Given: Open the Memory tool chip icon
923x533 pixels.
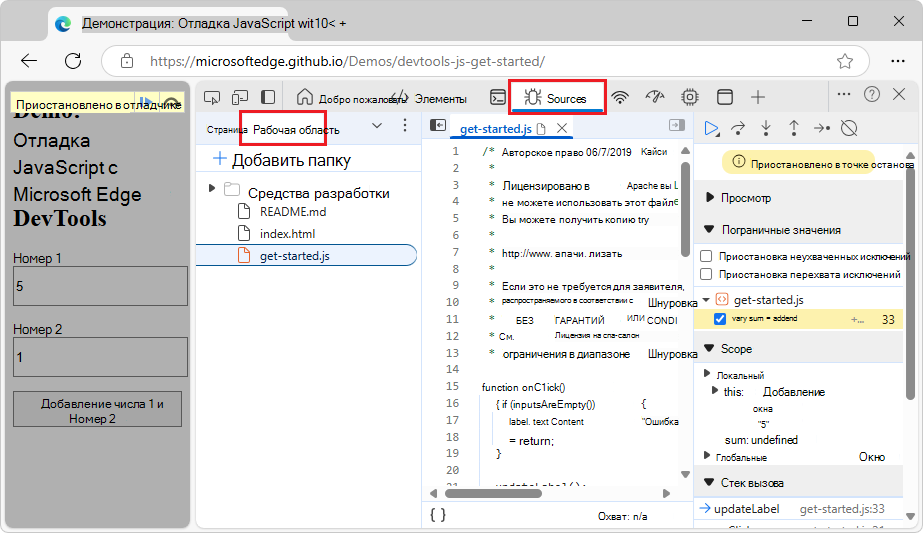Looking at the screenshot, I should click(x=690, y=97).
